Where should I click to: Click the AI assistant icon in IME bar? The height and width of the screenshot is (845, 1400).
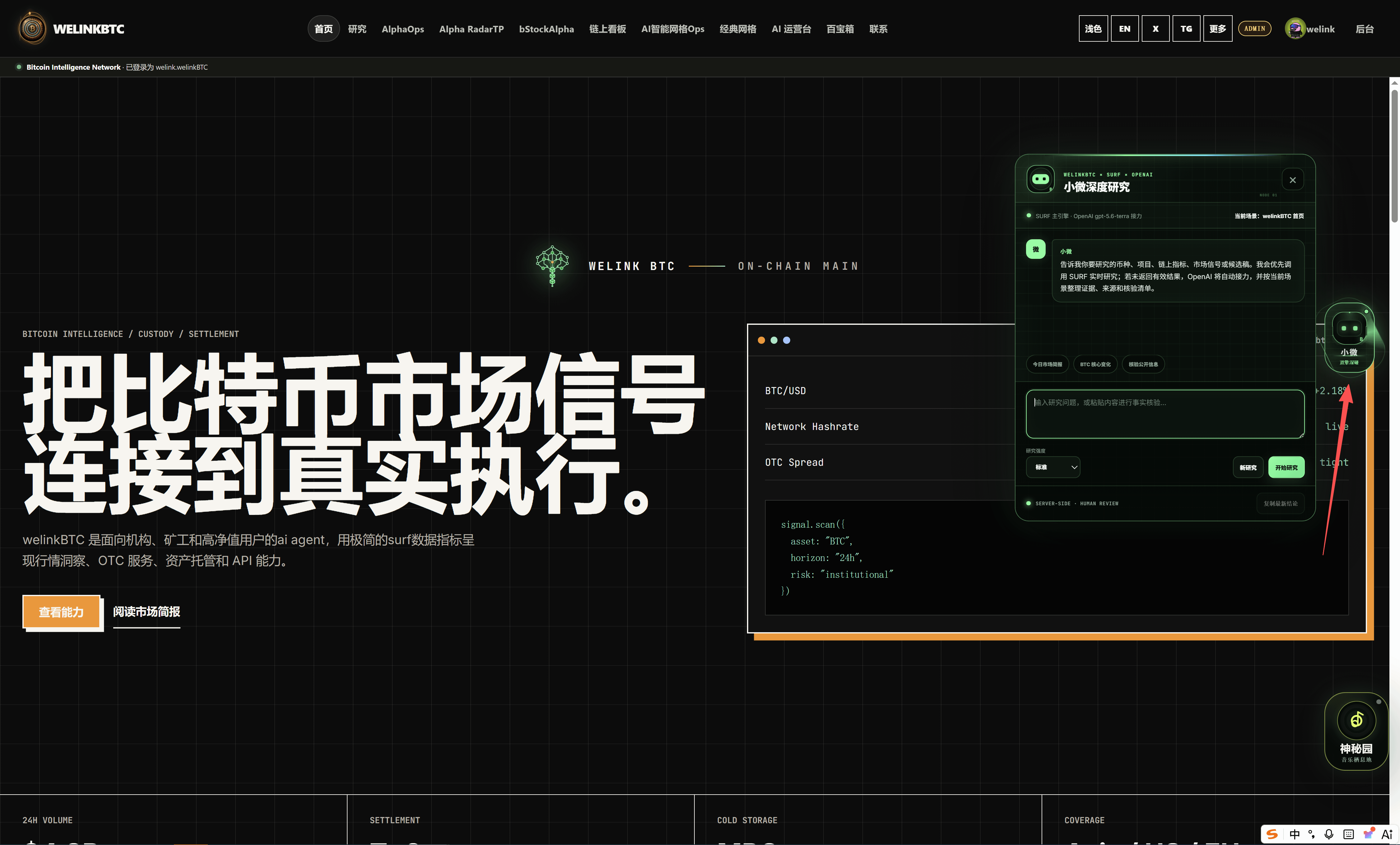point(1387,833)
